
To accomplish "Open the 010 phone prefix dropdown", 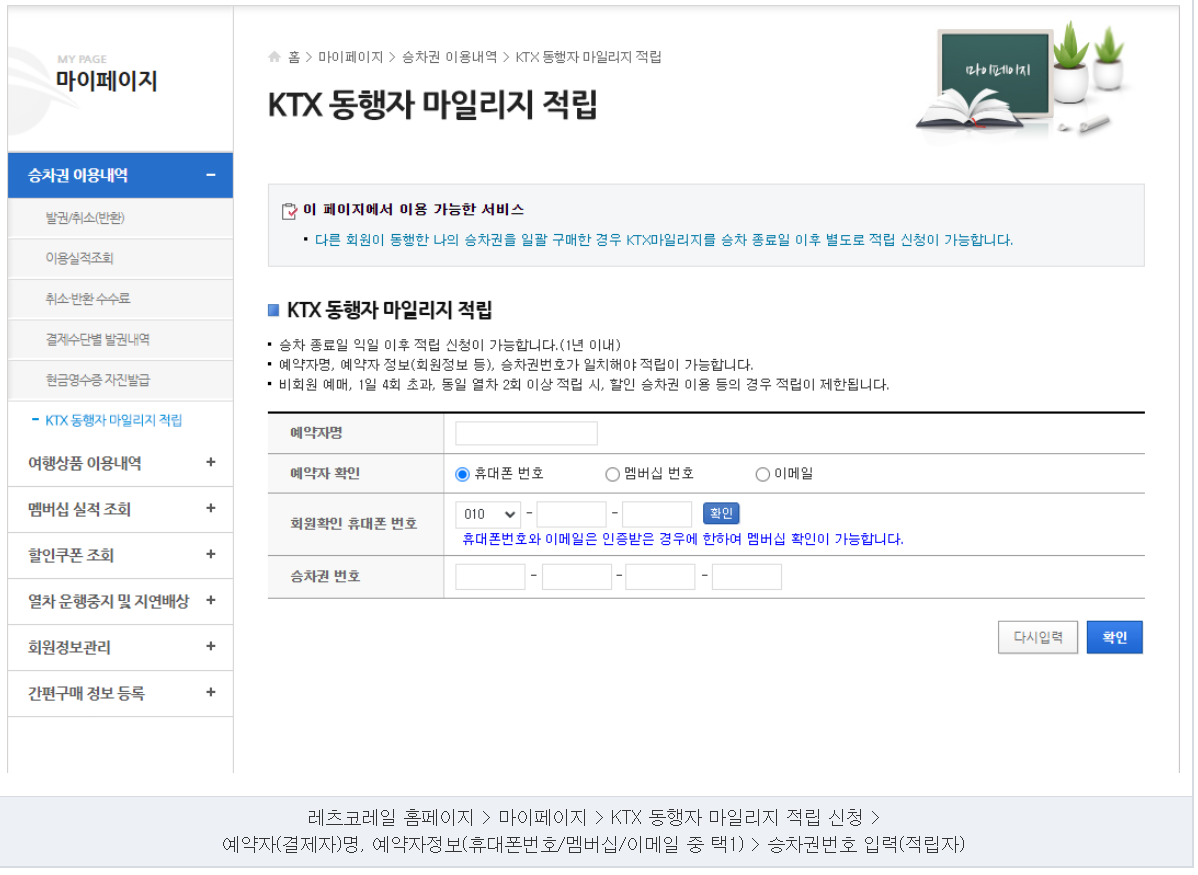I will pyautogui.click(x=489, y=515).
